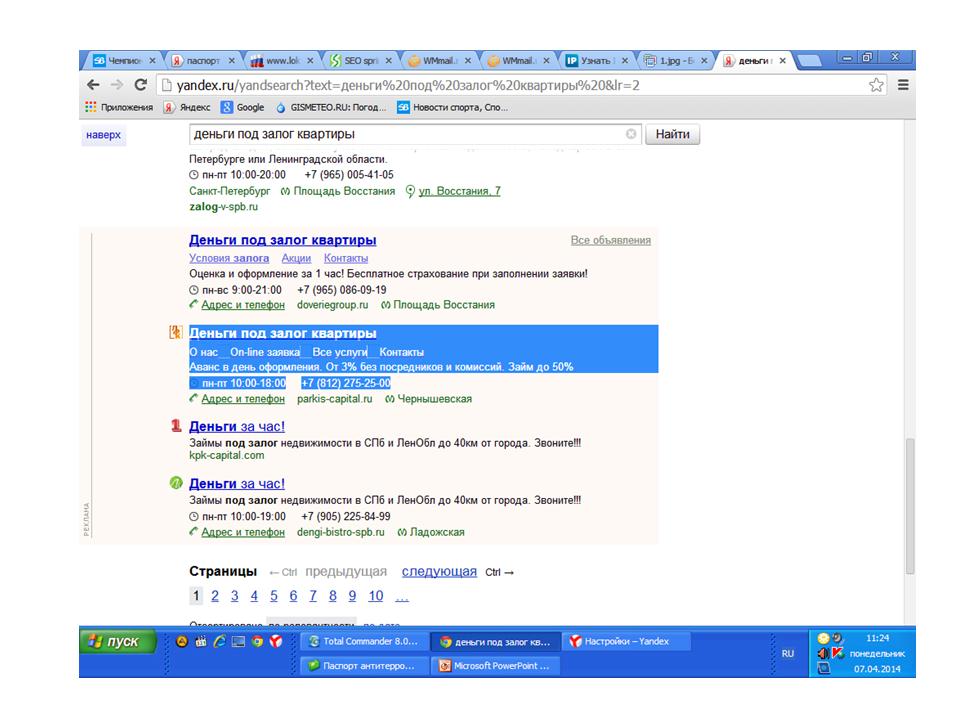This screenshot has height=720, width=960.
Task: Close the 'паспорт' browser tab
Action: coord(231,61)
